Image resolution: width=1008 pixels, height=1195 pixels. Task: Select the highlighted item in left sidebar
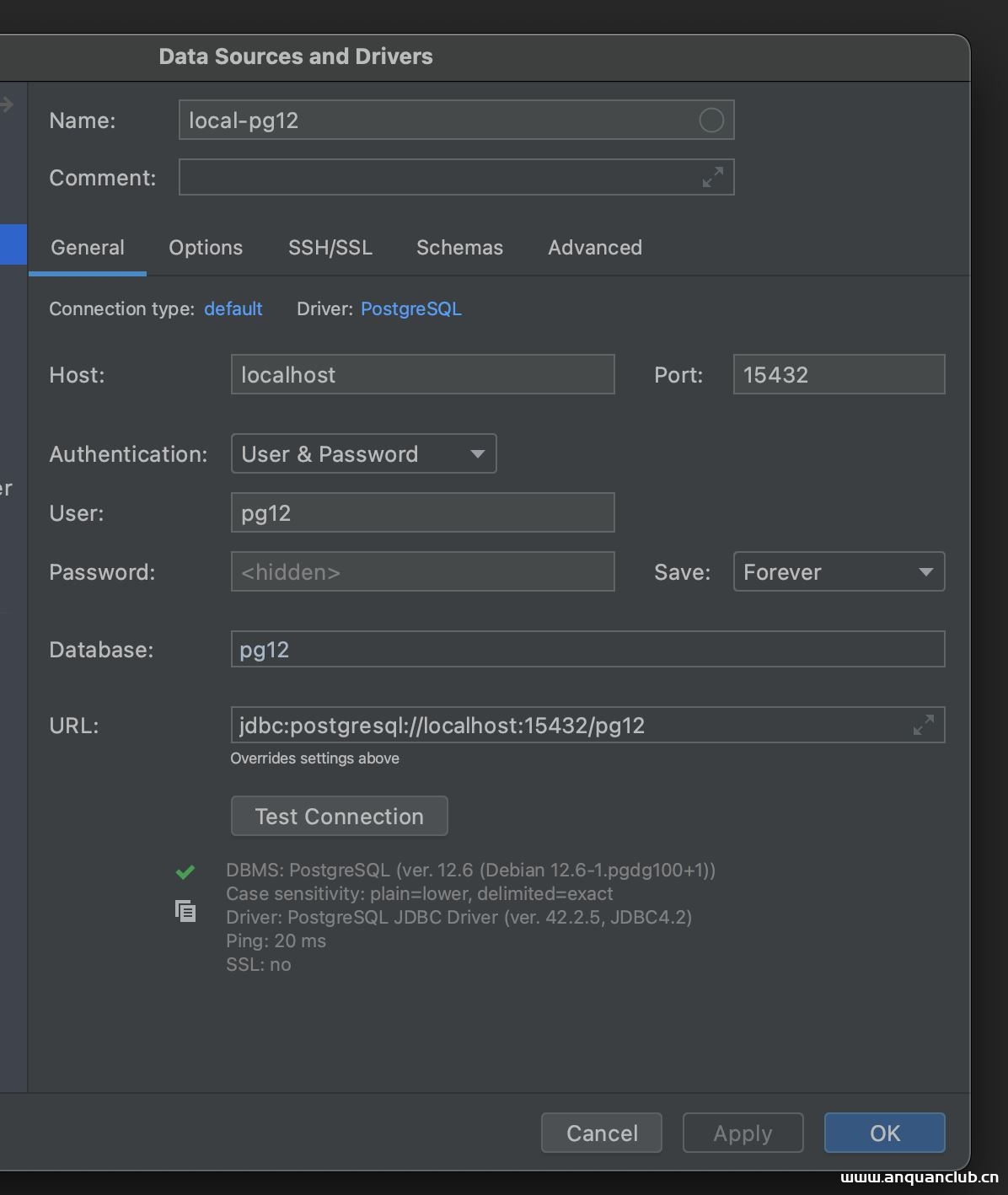click(13, 244)
